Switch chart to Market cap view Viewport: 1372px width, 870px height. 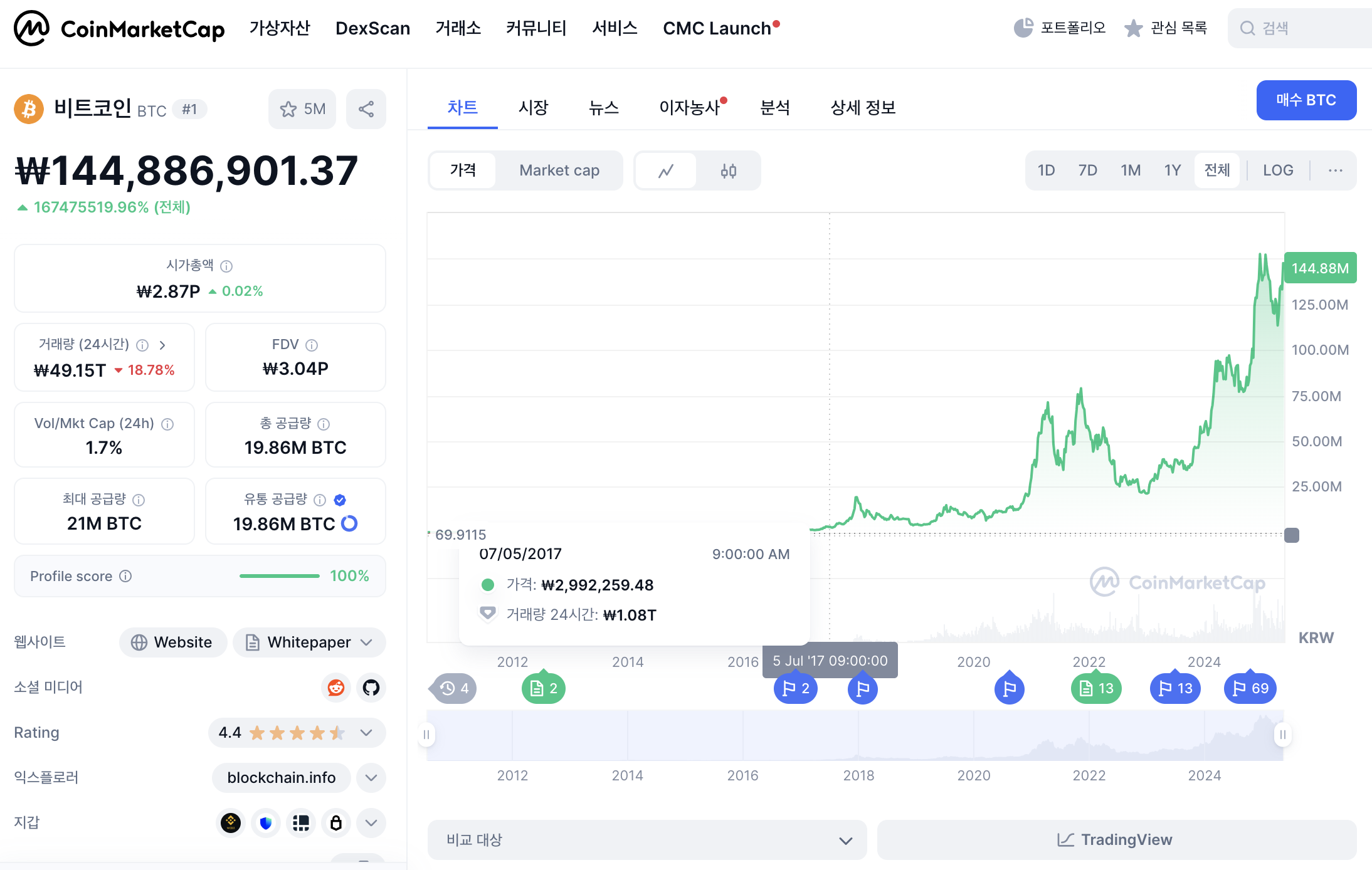tap(559, 170)
